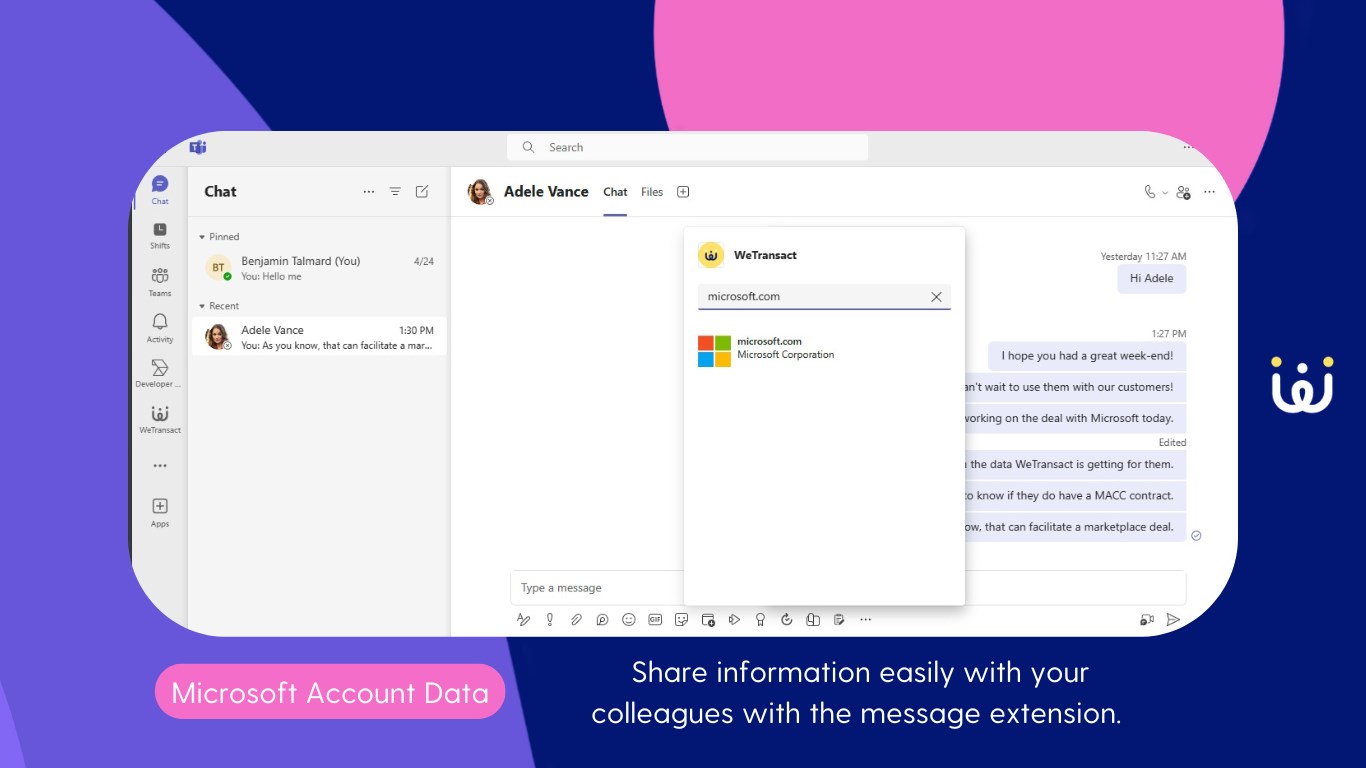Click the message ending "facilitate a marketplace deal."
1366x768 pixels.
(1075, 527)
